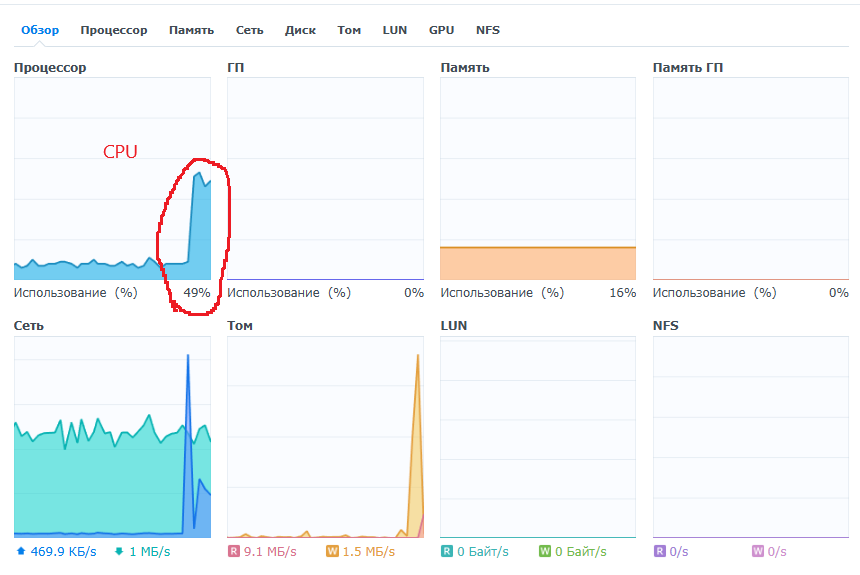Screen dimensions: 860x575
Task: Click the network download arrow icon
Action: point(119,551)
